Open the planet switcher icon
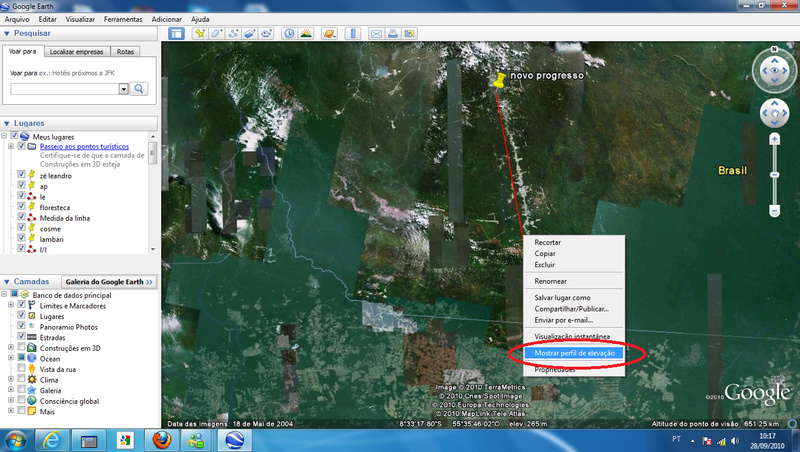The width and height of the screenshot is (800, 452). pyautogui.click(x=330, y=34)
